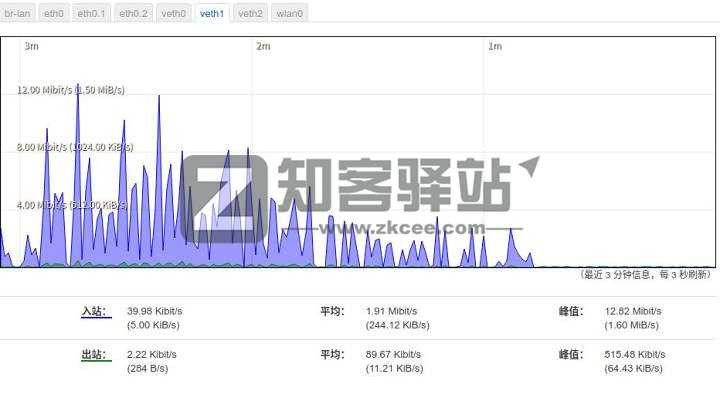The width and height of the screenshot is (720, 398).
Task: Open the eth0 tab
Action: (54, 13)
